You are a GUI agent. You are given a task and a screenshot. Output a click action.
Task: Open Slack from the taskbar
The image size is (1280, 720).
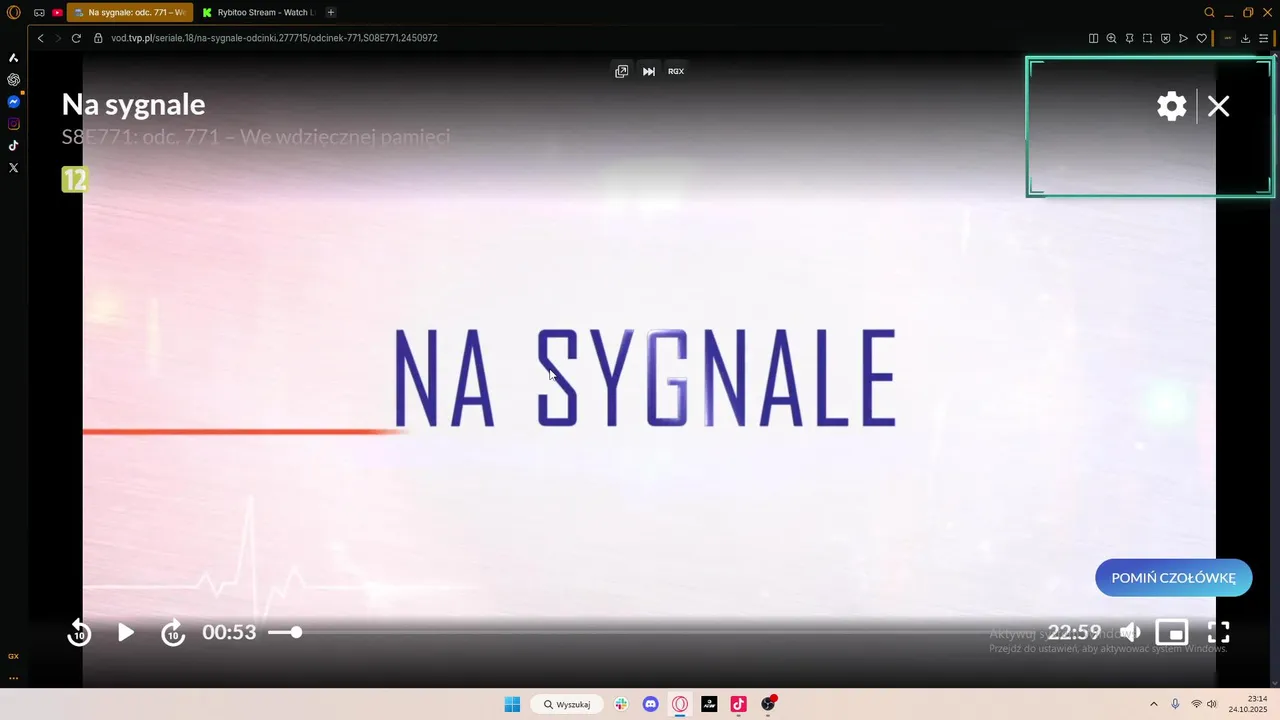click(x=621, y=704)
